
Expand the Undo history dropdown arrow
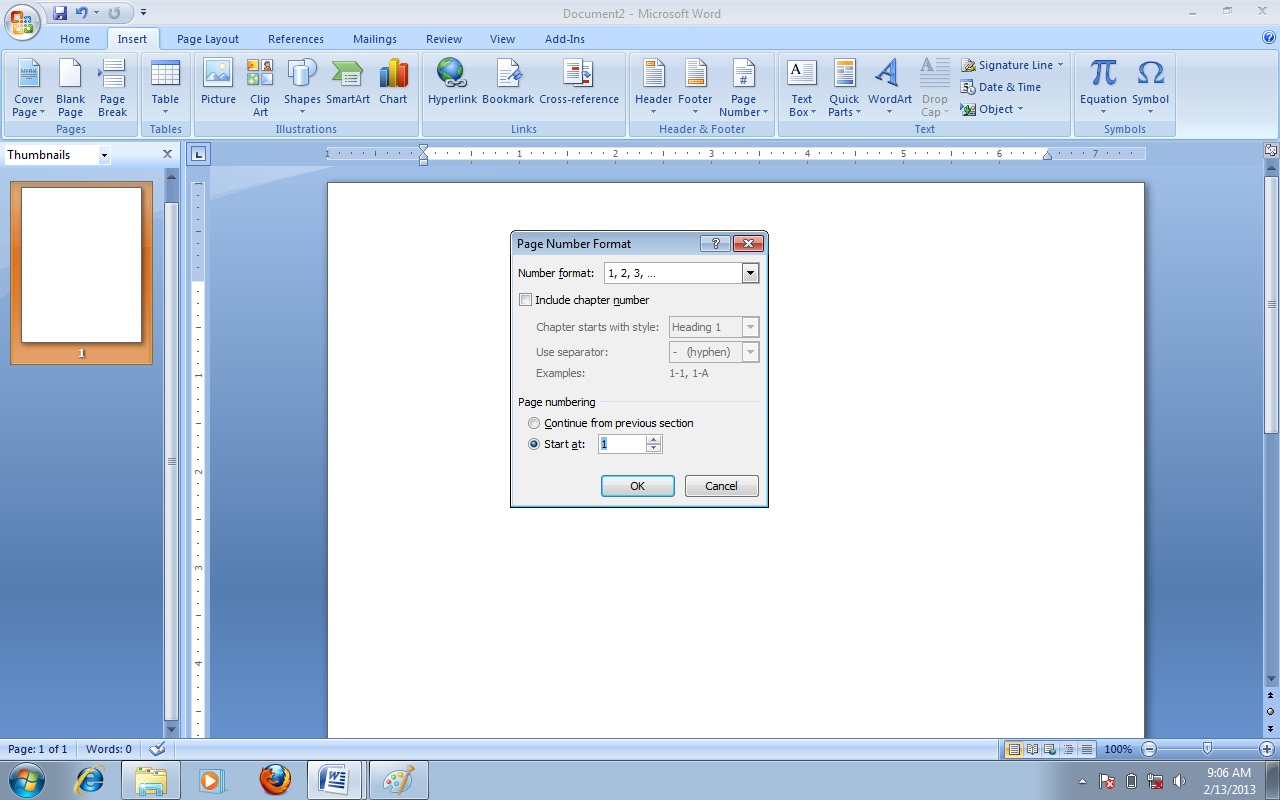[x=96, y=13]
